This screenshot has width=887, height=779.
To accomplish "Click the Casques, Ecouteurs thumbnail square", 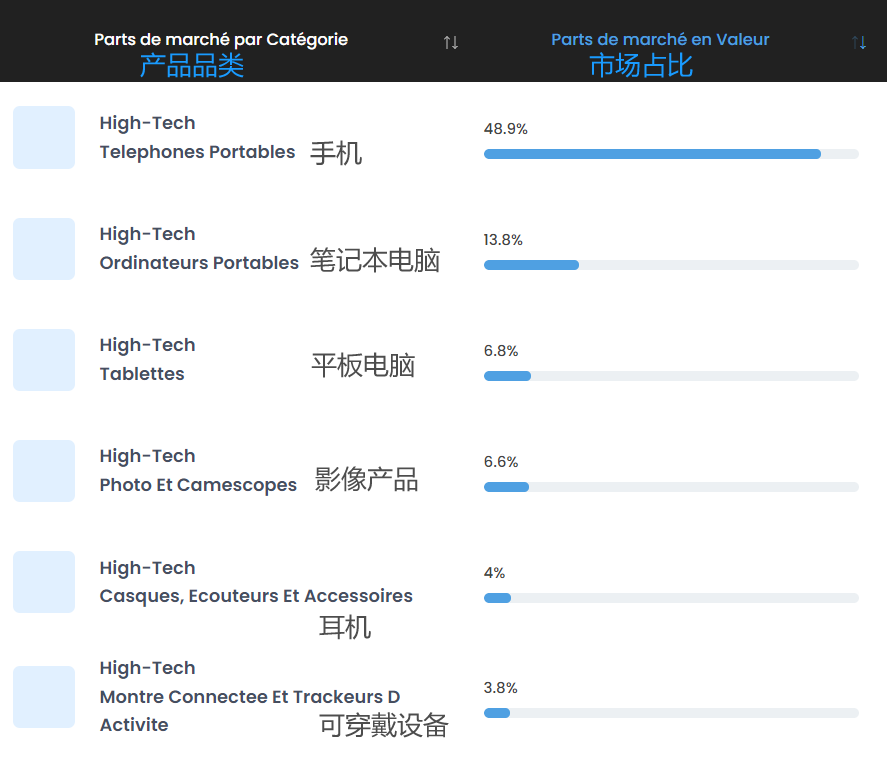I will point(44,582).
